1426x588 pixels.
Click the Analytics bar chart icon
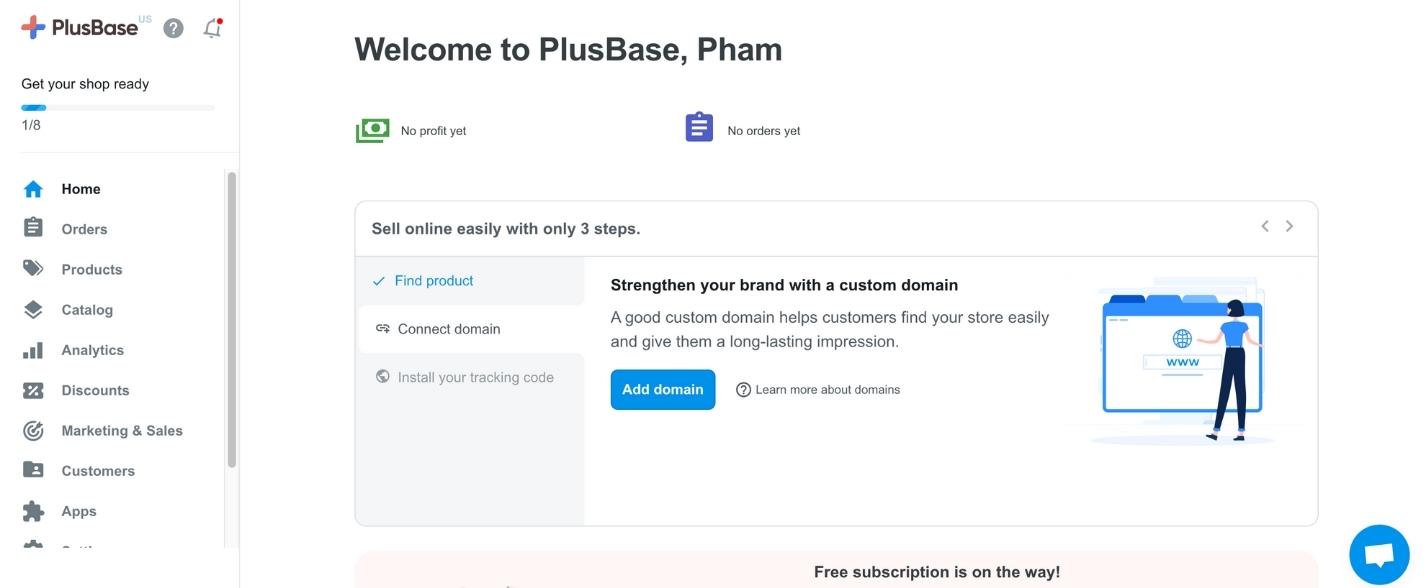pos(33,350)
